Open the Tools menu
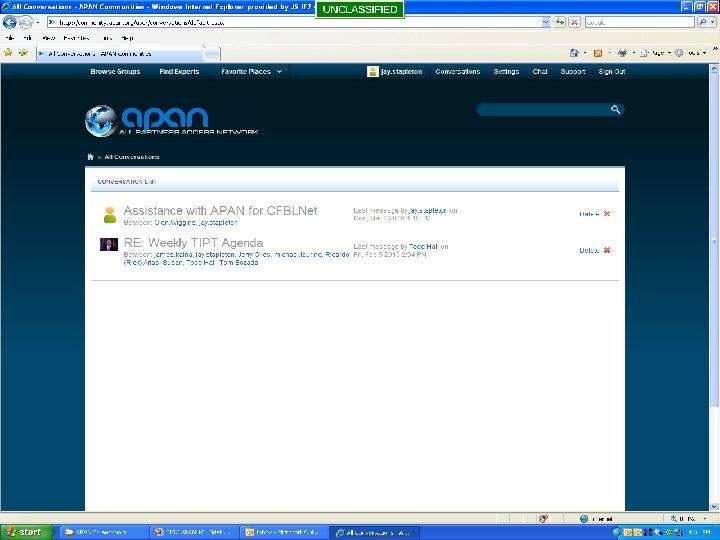720x540 pixels. pos(107,38)
